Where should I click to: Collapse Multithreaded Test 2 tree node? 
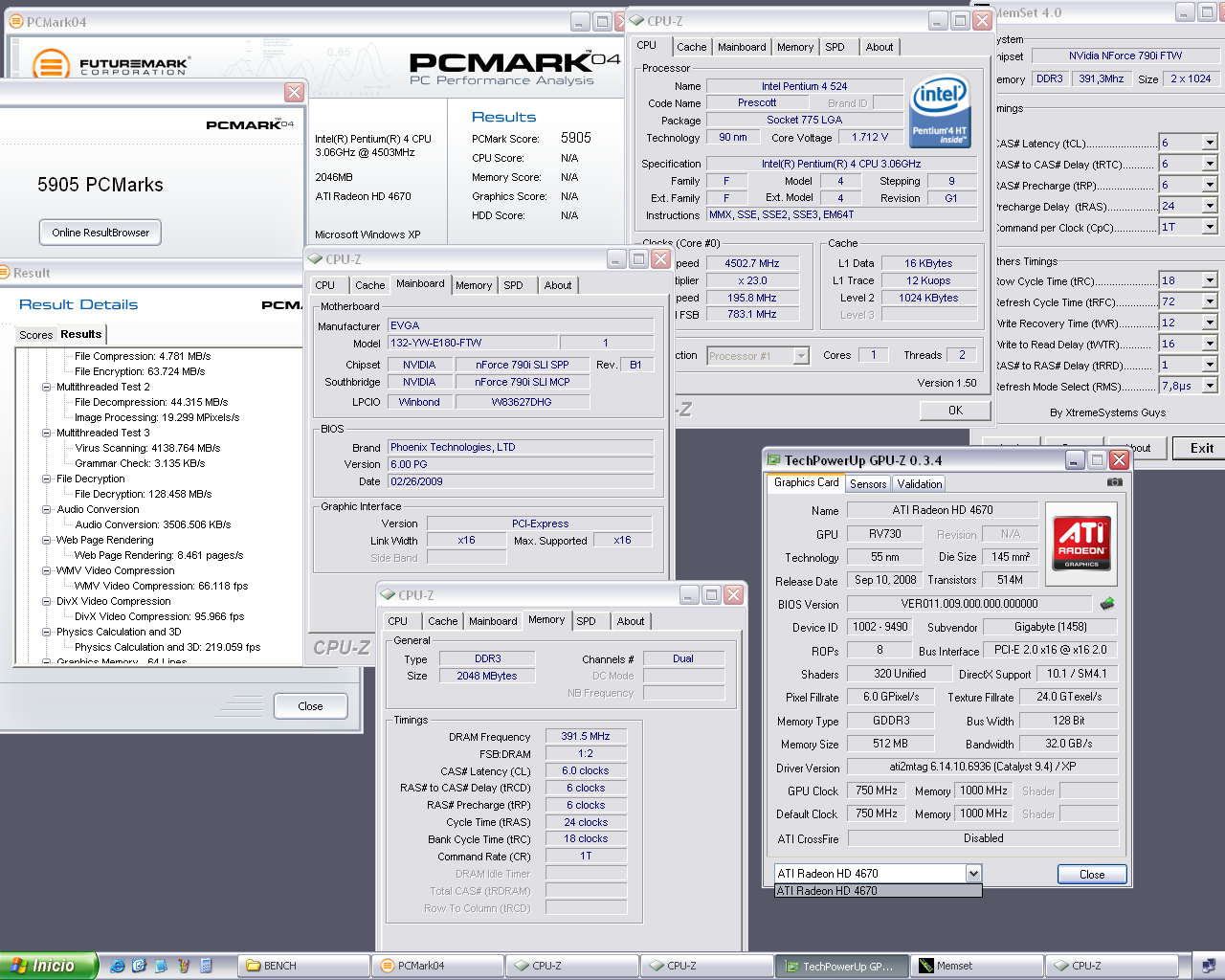click(46, 387)
